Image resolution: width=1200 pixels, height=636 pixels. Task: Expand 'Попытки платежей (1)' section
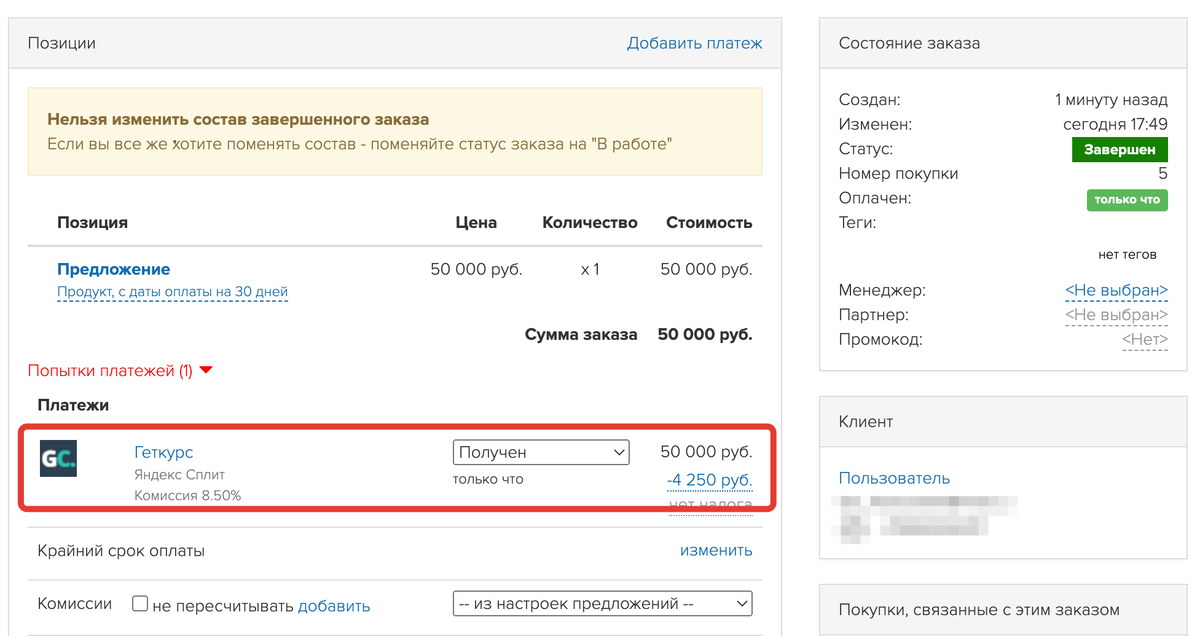pos(120,371)
